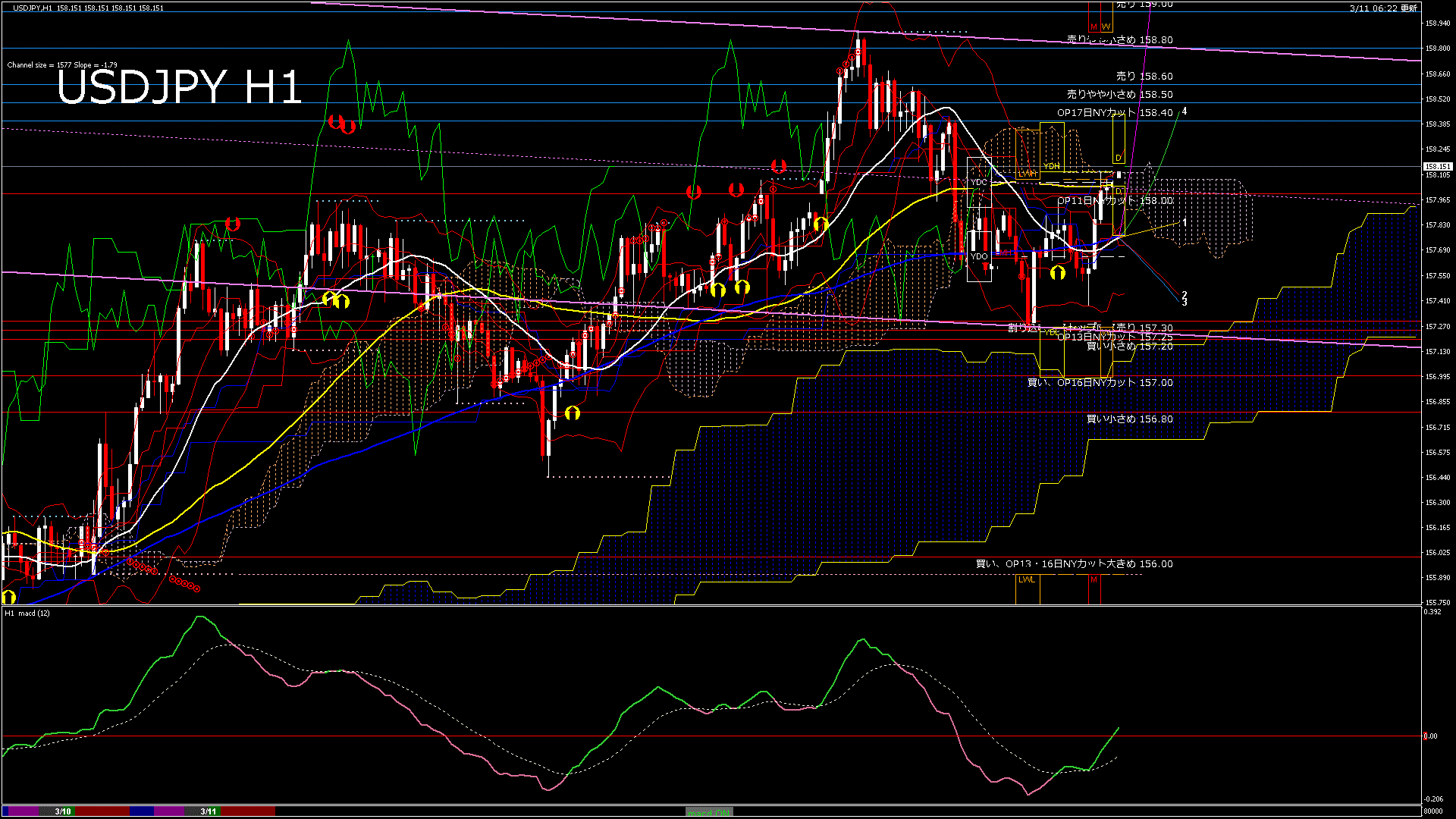Click the H1 macd (12) indicator label
1456x819 pixels.
coord(27,613)
